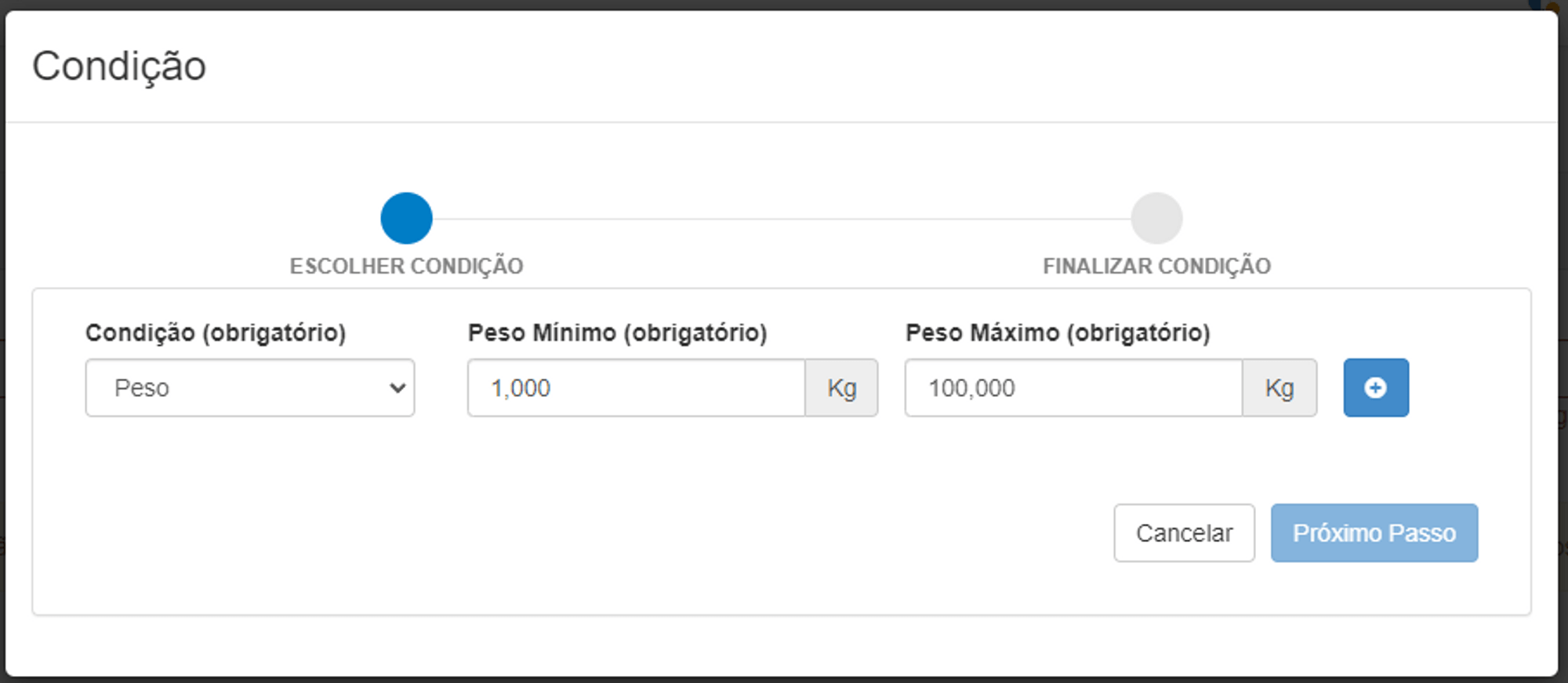Image resolution: width=1568 pixels, height=683 pixels.
Task: Click the FINALIZAR CONDIÇÃO step label
Action: [x=1156, y=267]
